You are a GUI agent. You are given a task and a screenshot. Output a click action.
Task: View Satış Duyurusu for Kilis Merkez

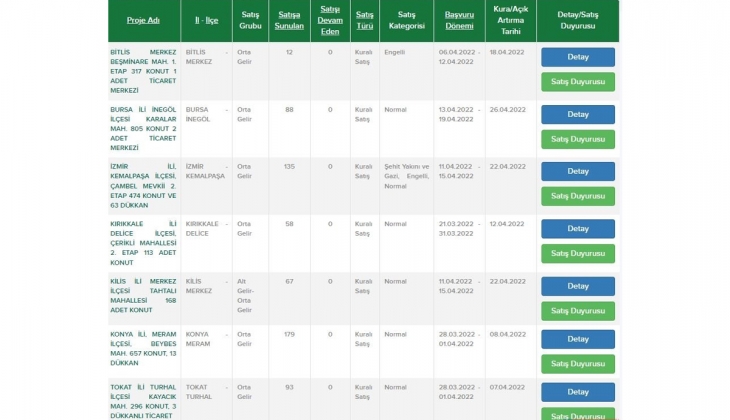click(577, 311)
